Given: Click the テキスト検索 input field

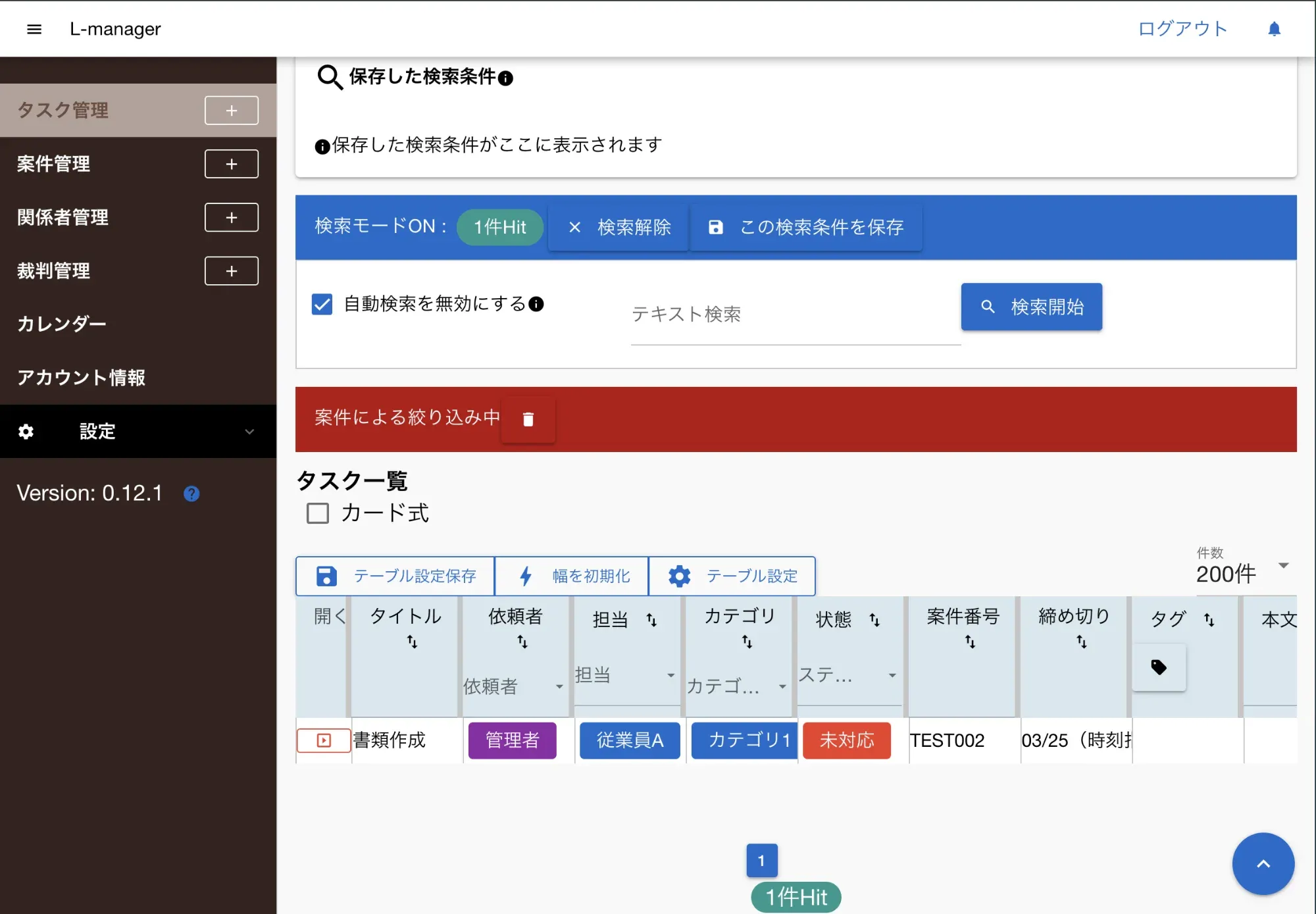Looking at the screenshot, I should (795, 315).
